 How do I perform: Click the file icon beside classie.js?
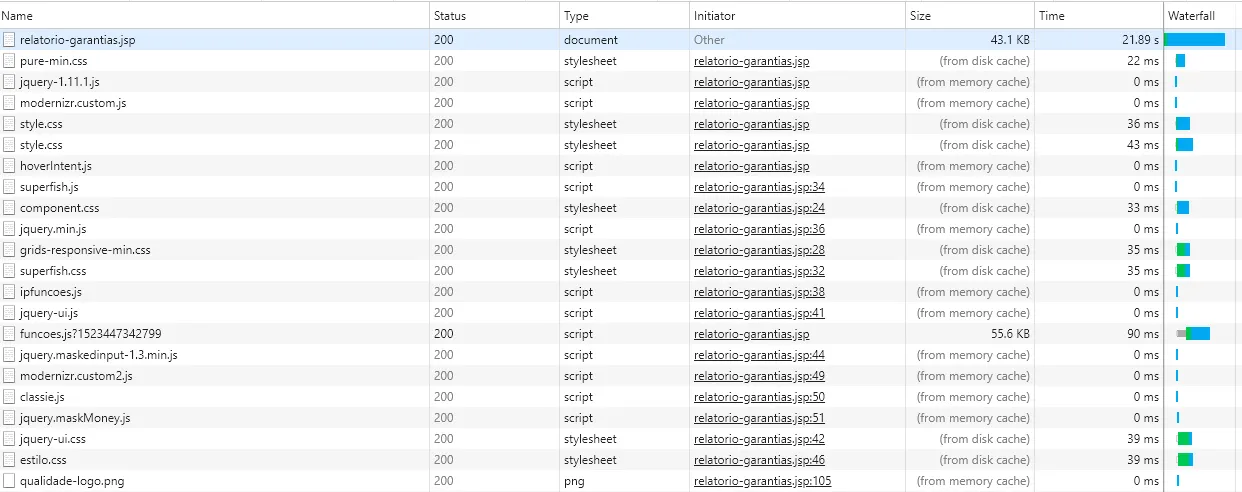9,397
